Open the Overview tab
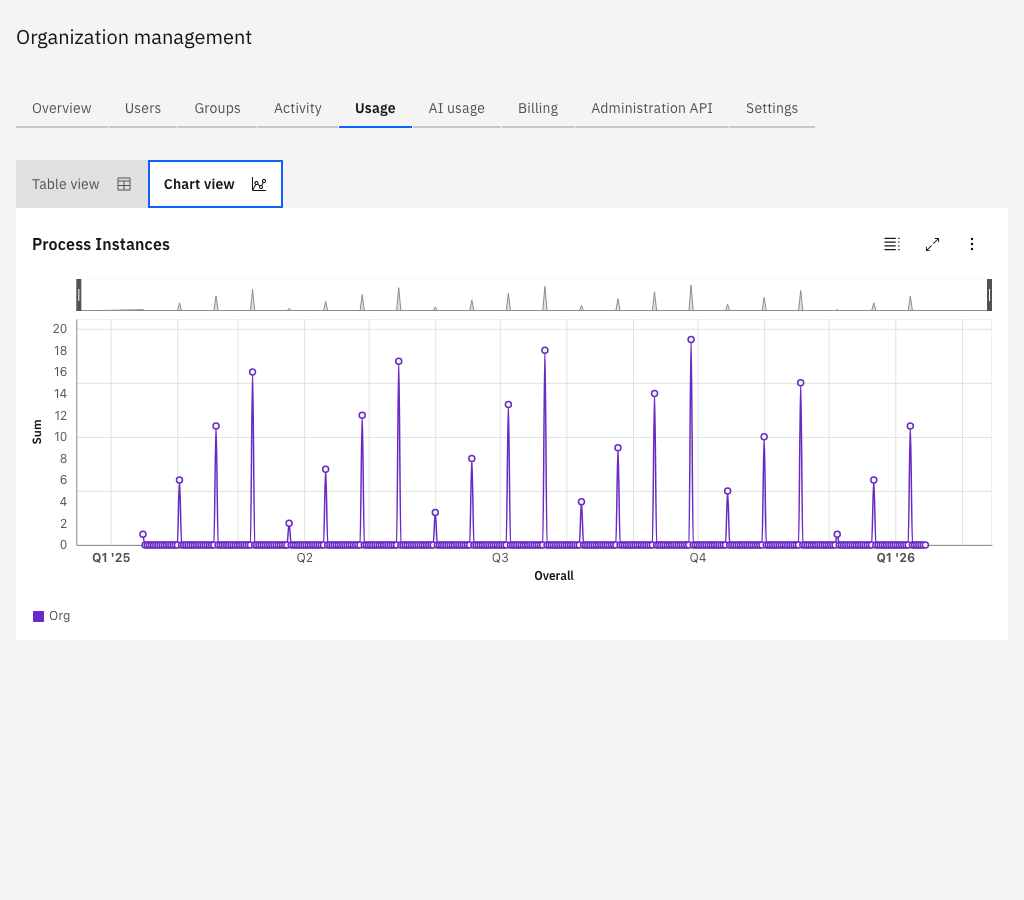 [61, 108]
